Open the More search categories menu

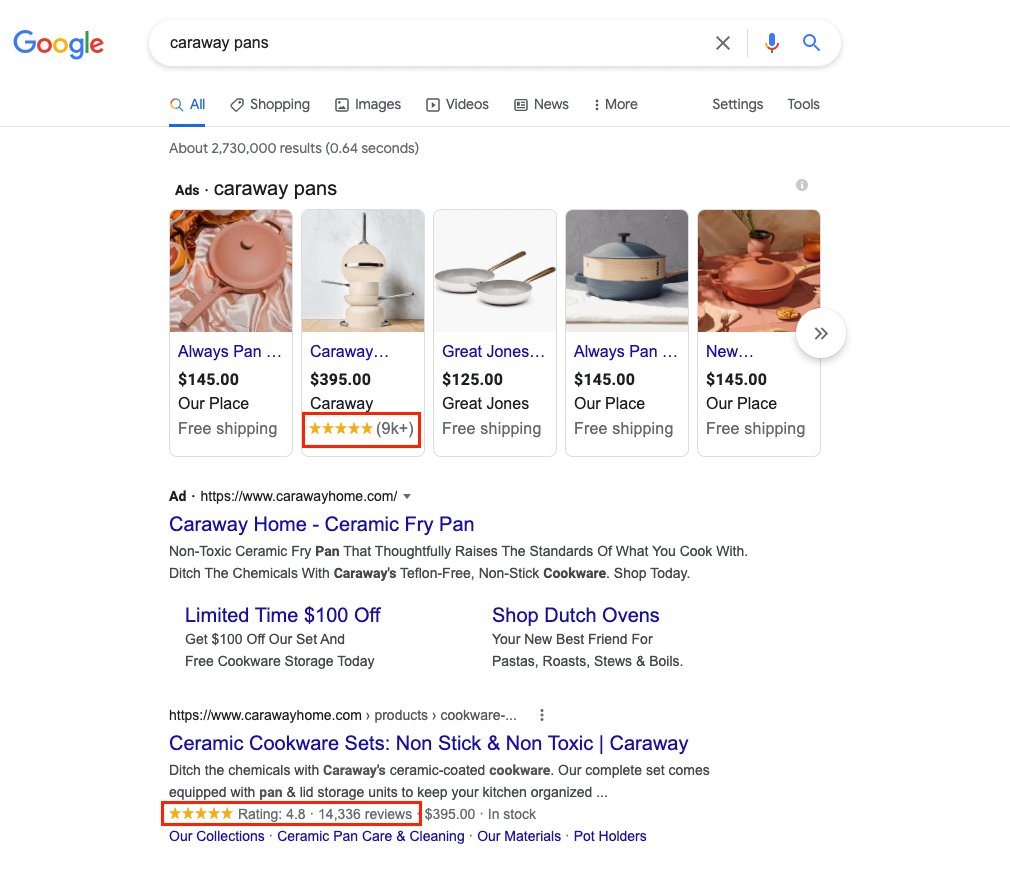615,104
